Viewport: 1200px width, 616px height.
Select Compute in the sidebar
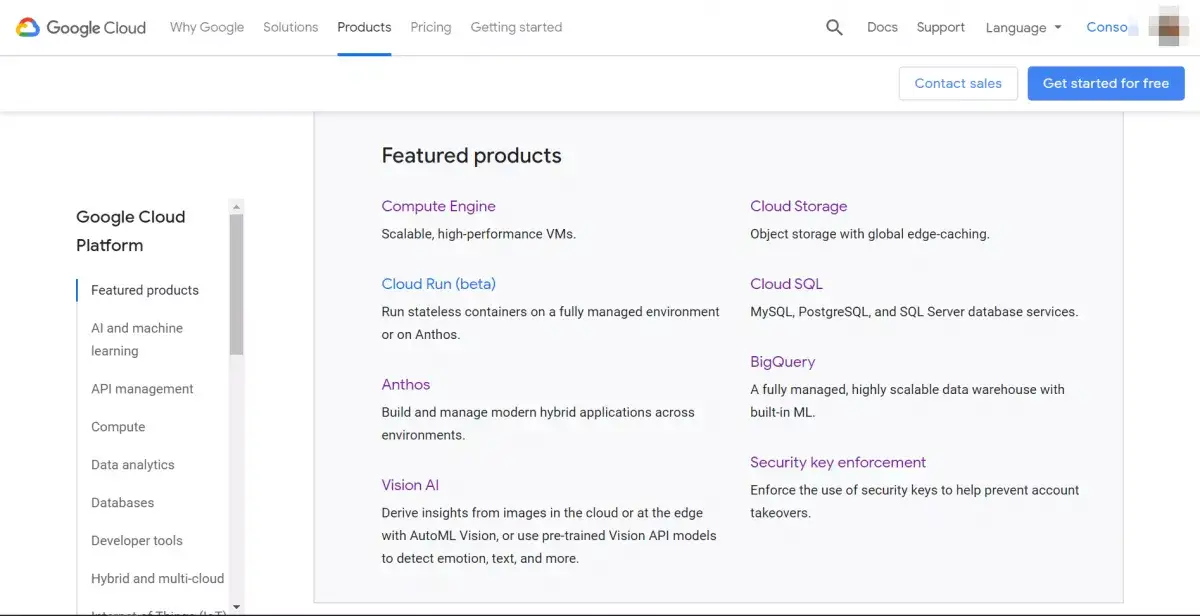pyautogui.click(x=118, y=427)
